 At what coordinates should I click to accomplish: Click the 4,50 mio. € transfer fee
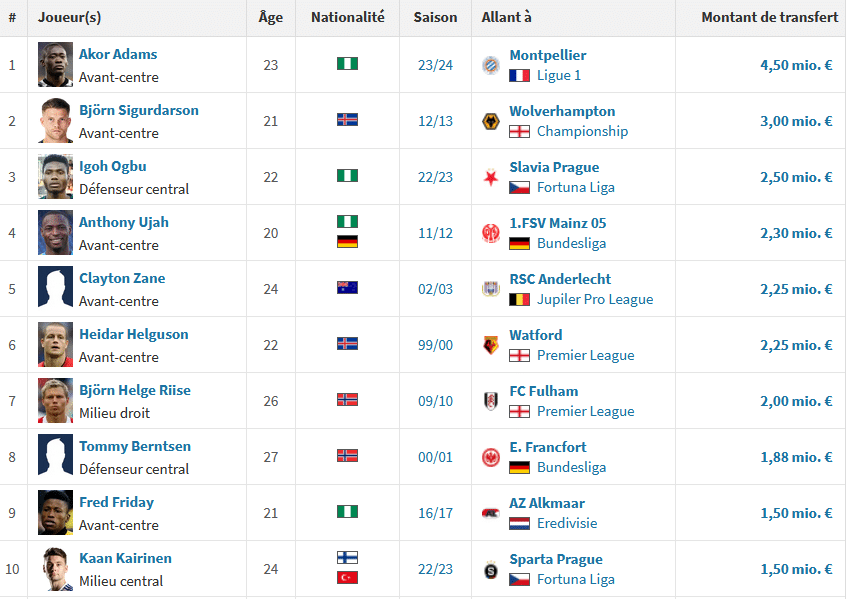[x=796, y=65]
